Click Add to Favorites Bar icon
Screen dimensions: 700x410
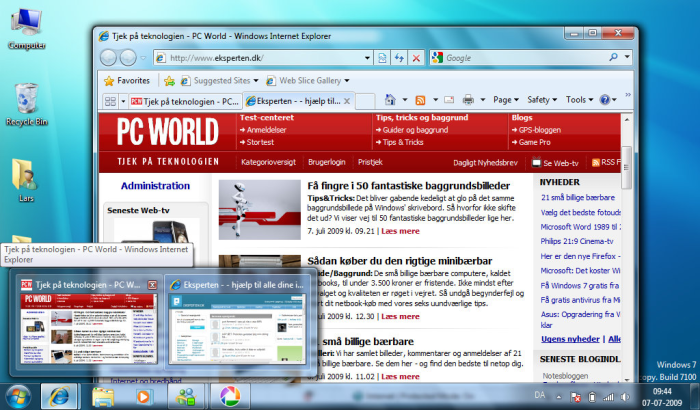169,81
